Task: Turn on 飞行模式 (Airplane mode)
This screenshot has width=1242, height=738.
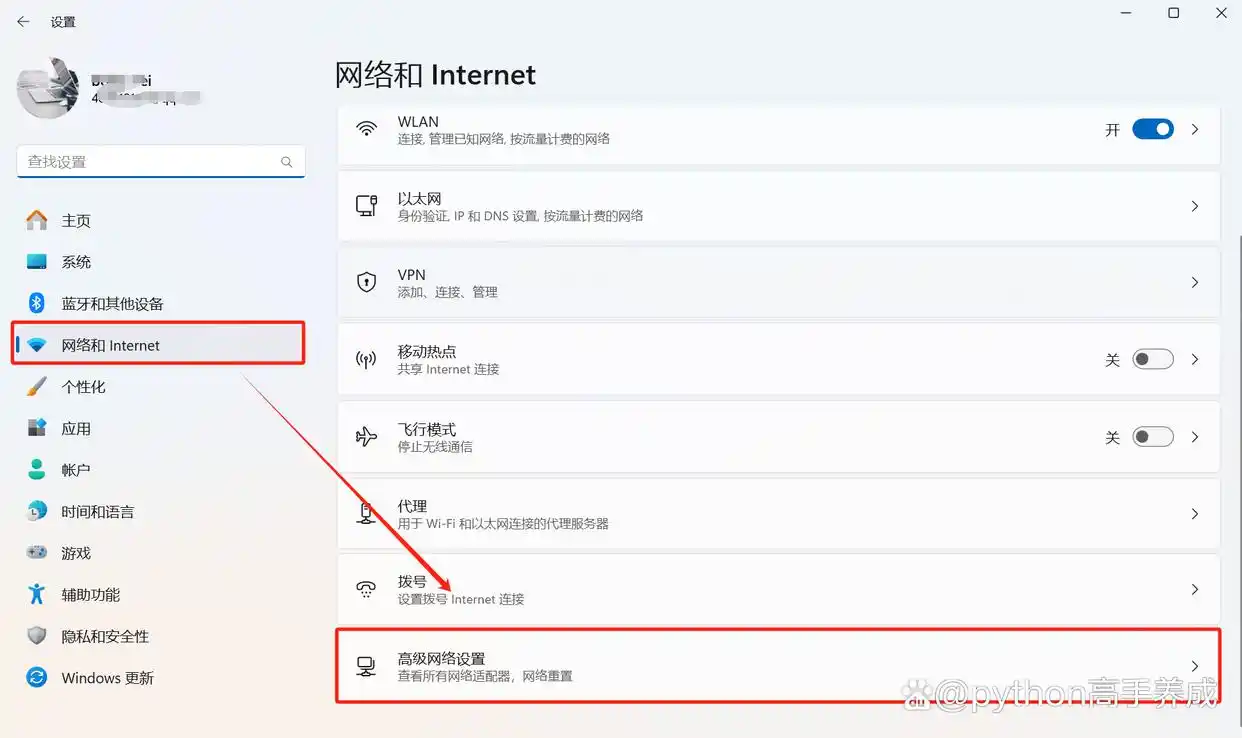Action: [x=1152, y=436]
